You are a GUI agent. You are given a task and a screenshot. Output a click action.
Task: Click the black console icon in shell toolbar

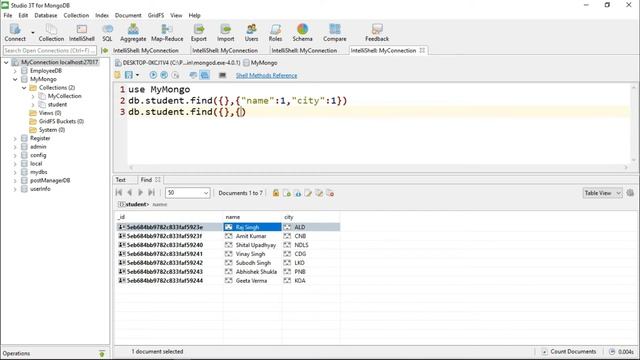[x=222, y=75]
